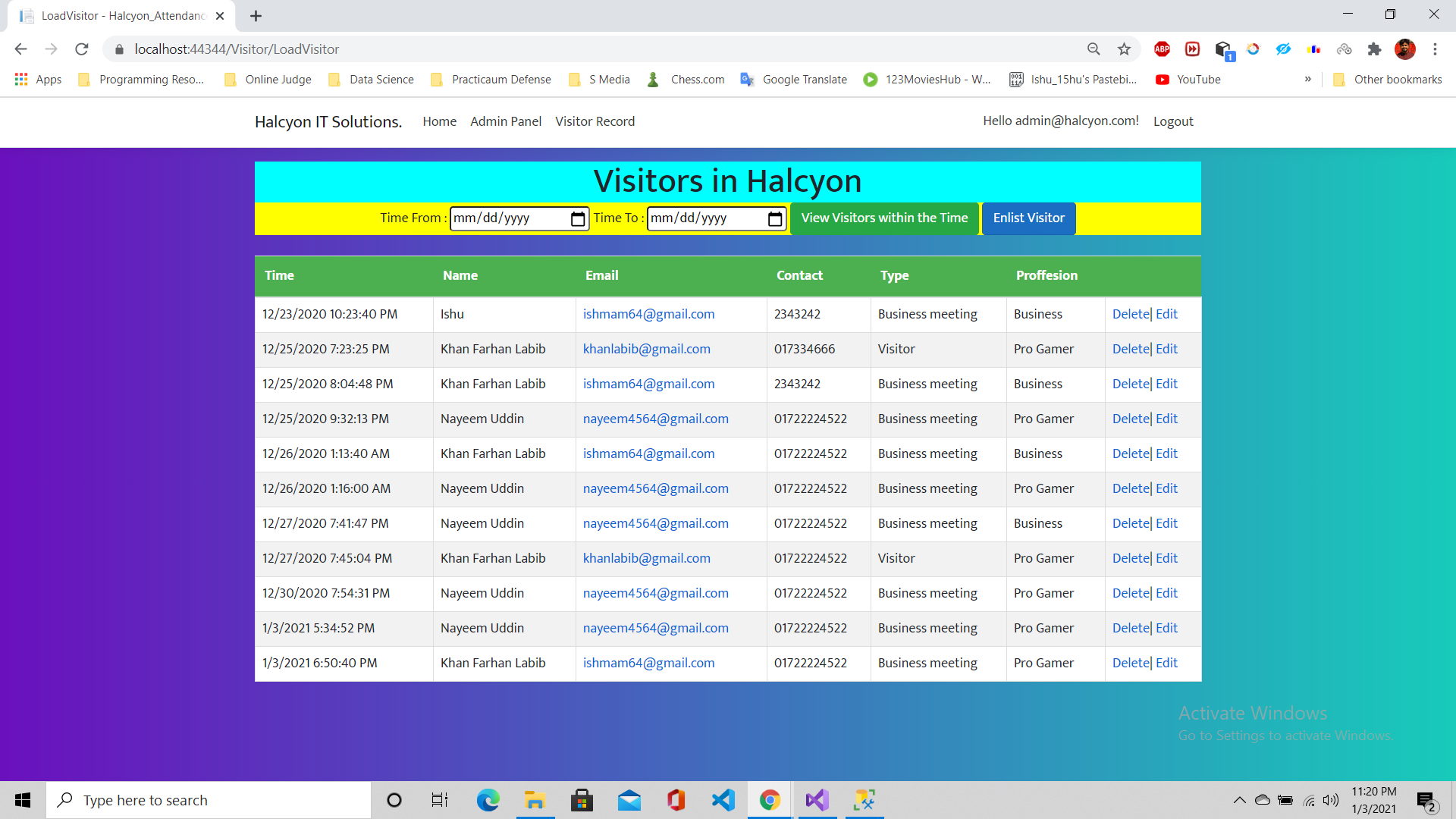Click the AdBlock Plus extension icon
The image size is (1456, 819).
coord(1162,49)
